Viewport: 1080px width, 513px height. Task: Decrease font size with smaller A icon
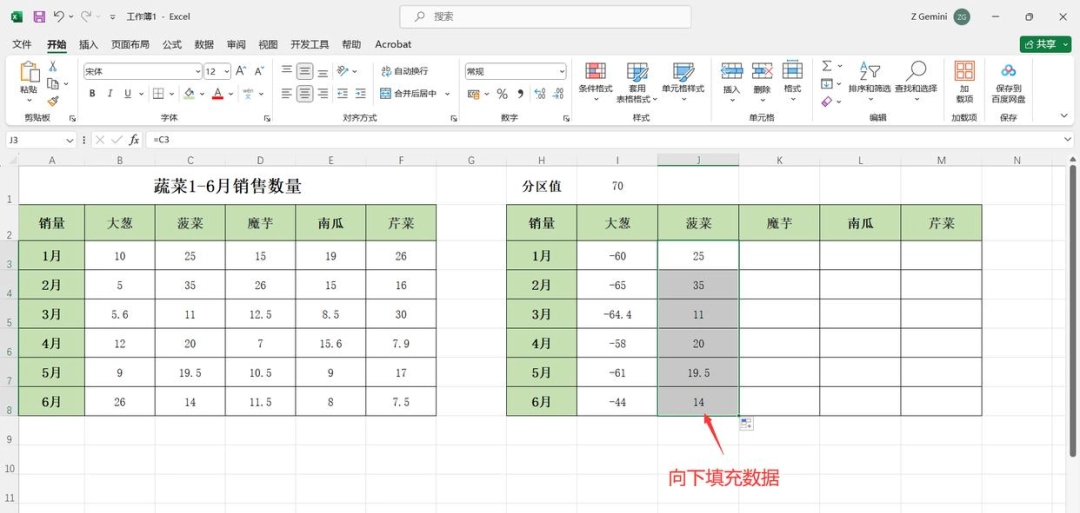tap(259, 71)
